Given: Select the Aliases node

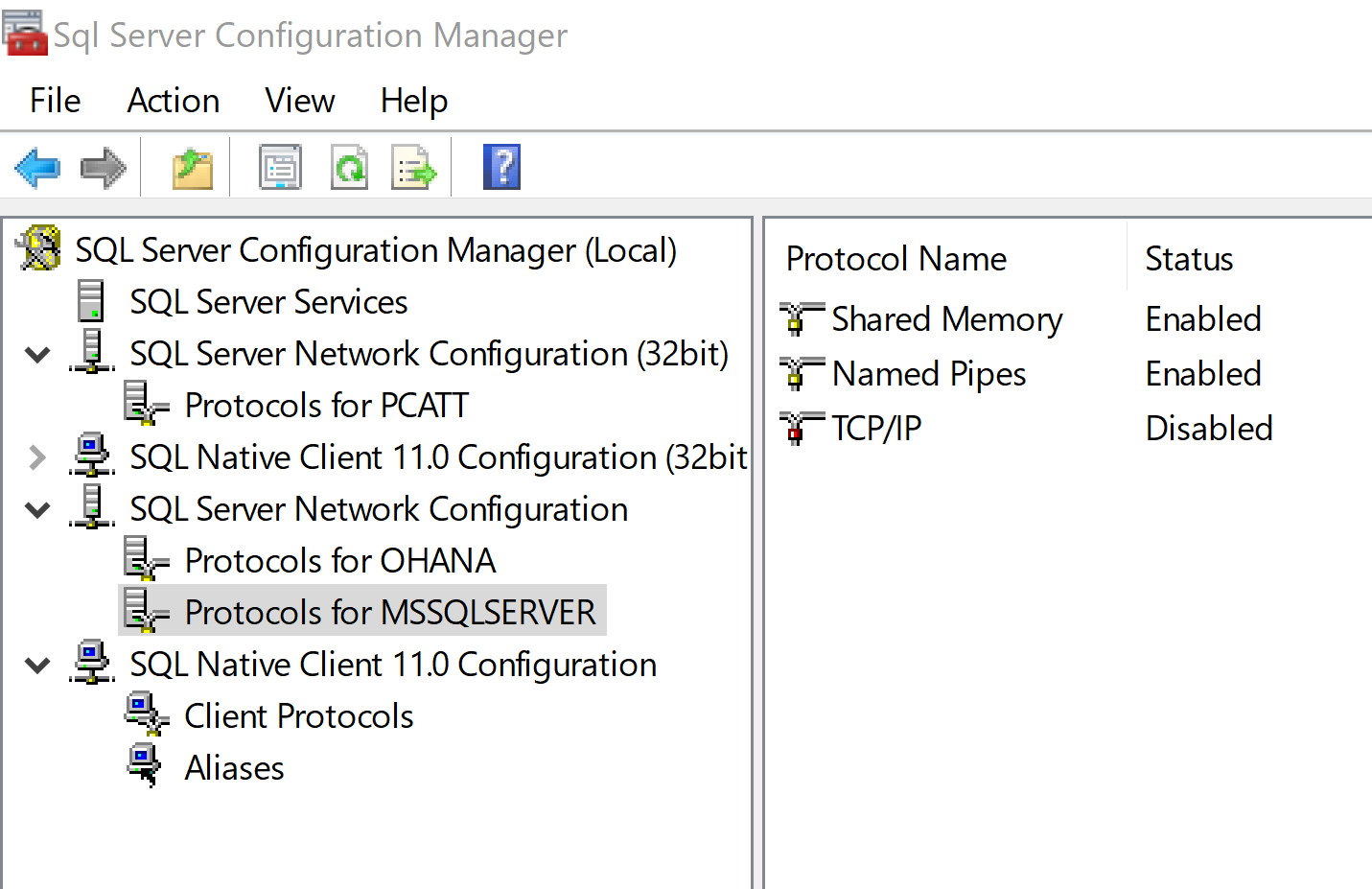Looking at the screenshot, I should click(234, 766).
